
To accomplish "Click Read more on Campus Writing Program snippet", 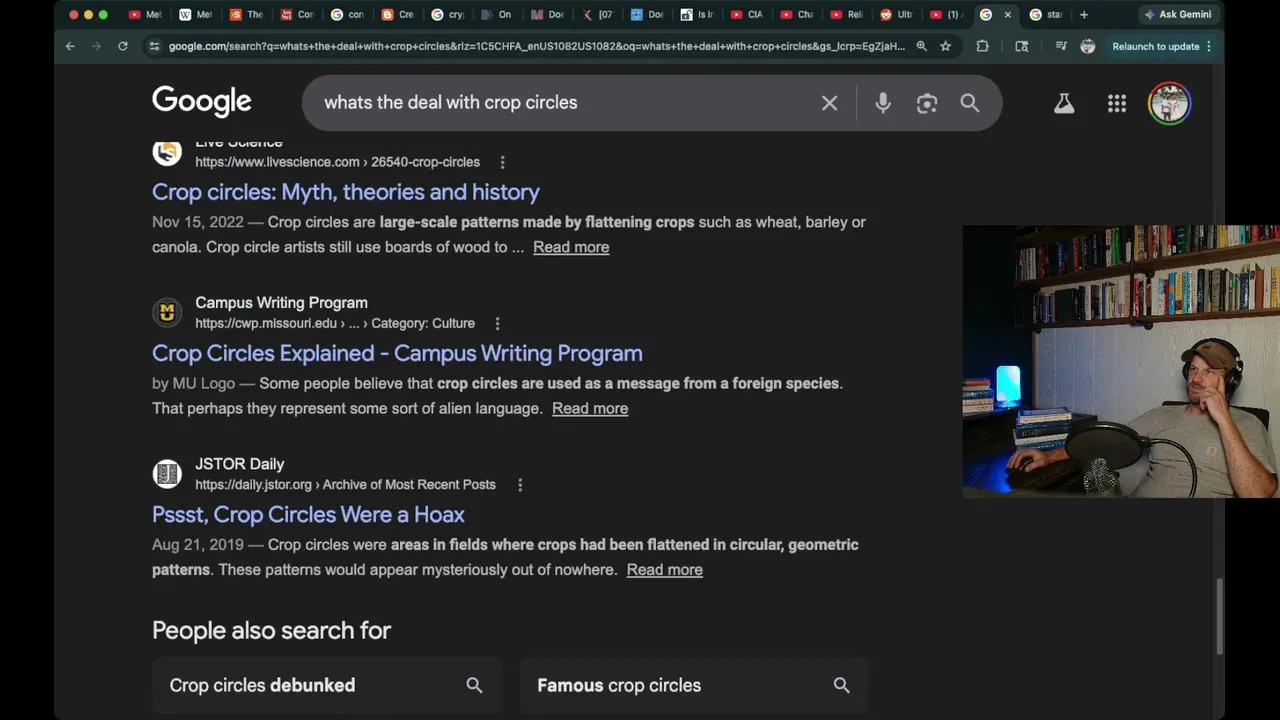I will click(x=590, y=408).
